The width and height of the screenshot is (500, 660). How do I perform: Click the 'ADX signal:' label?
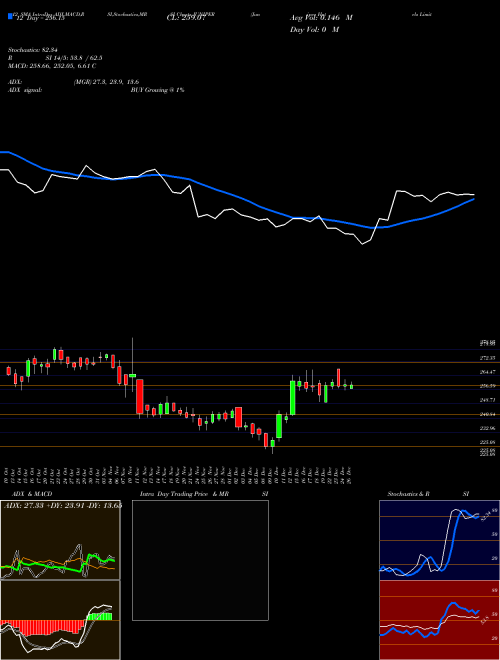[25, 90]
